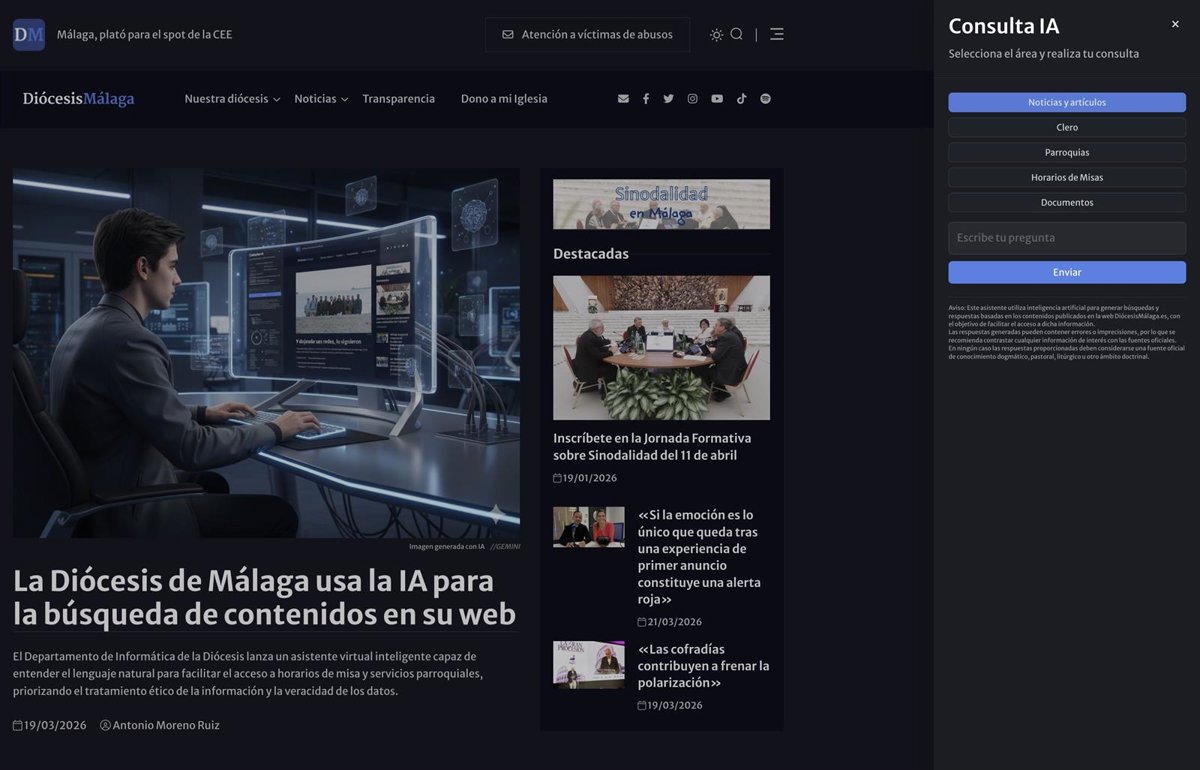This screenshot has height=770, width=1200.
Task: Expand the Noticias dropdown menu
Action: [x=320, y=99]
